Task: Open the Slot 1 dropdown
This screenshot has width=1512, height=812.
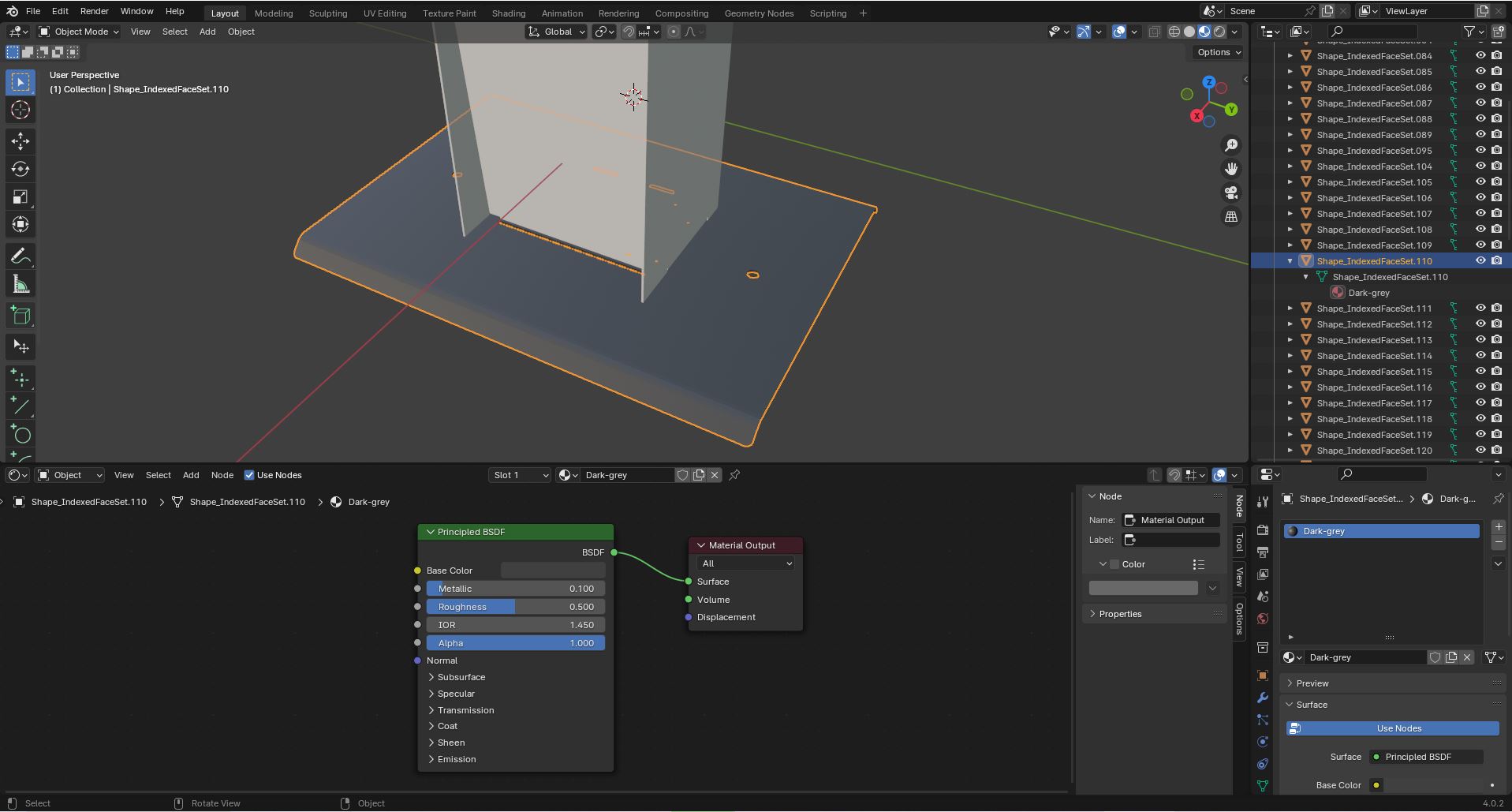Action: coord(519,475)
